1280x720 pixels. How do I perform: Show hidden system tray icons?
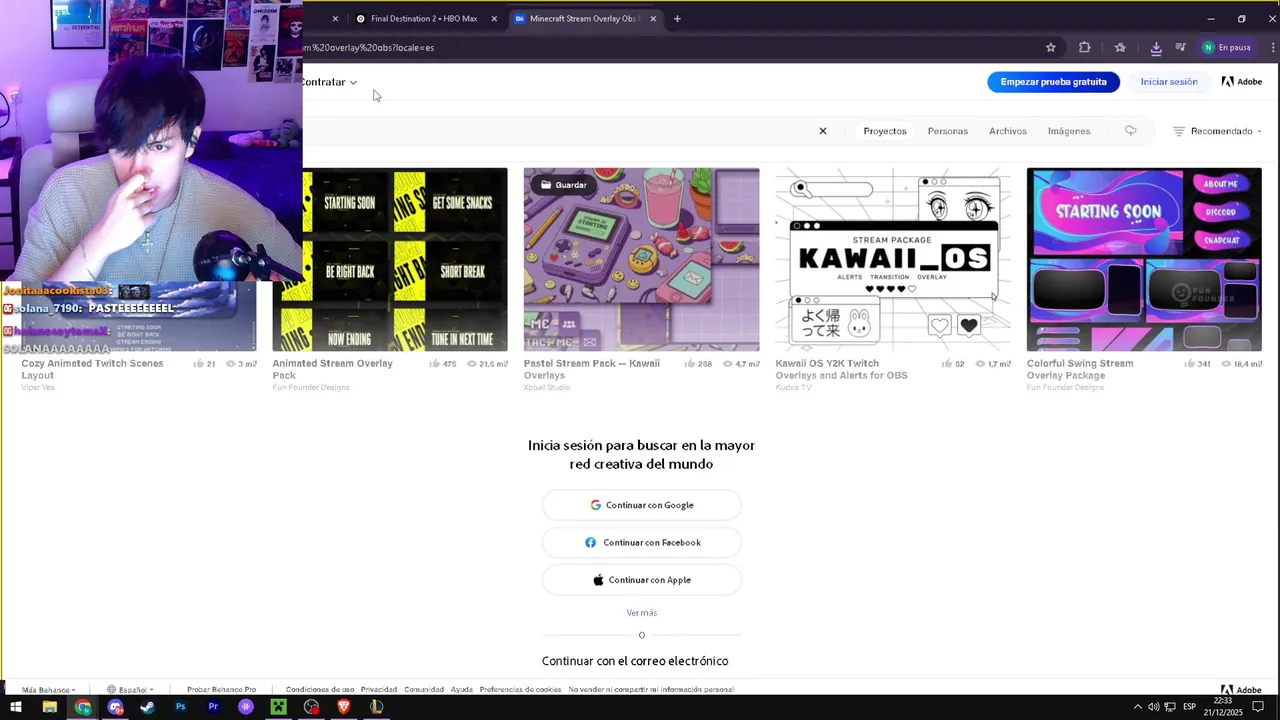click(x=1137, y=707)
